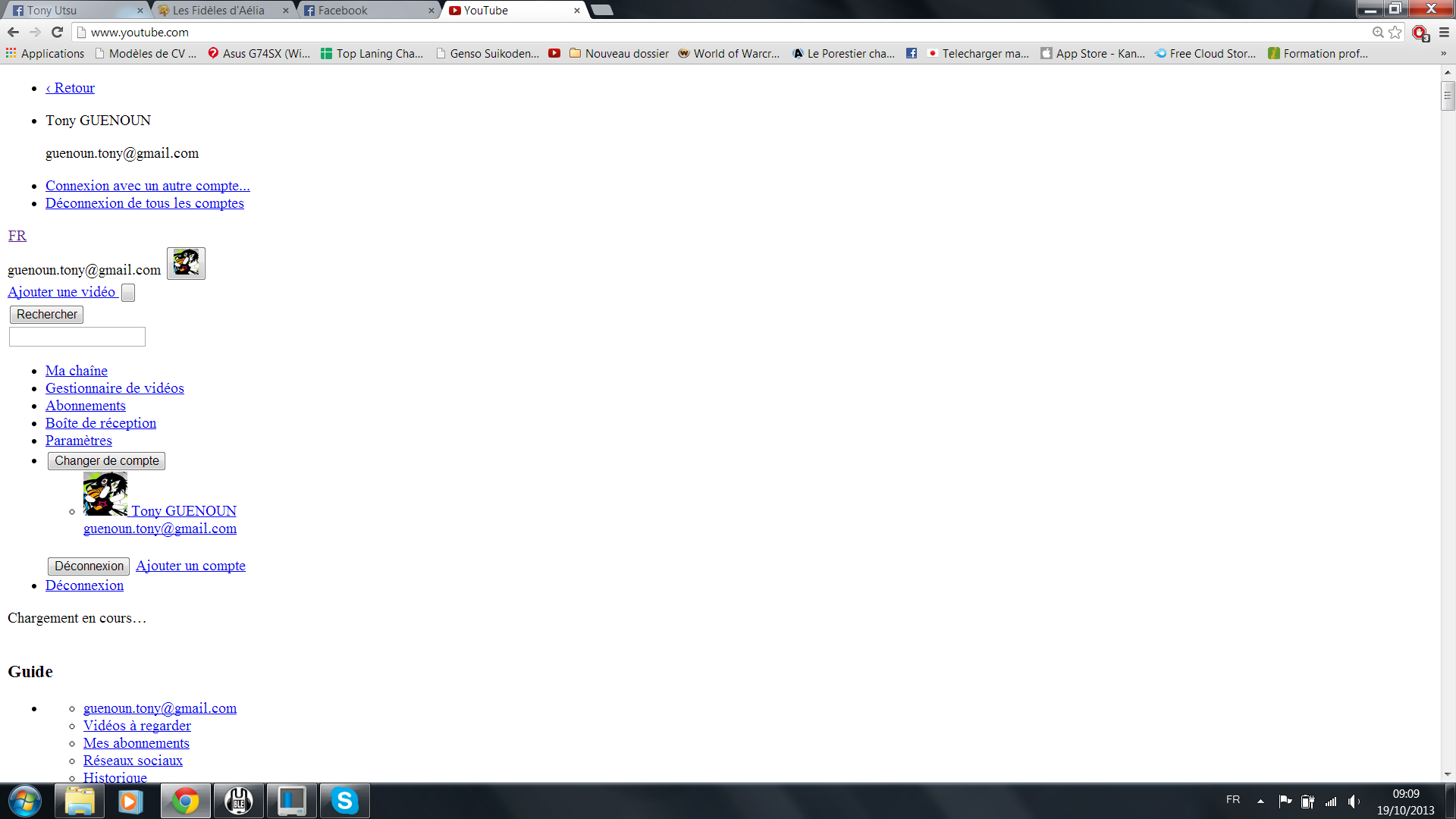Open the Chrome hamburger menu
Viewport: 1456px width, 819px height.
[x=1444, y=32]
